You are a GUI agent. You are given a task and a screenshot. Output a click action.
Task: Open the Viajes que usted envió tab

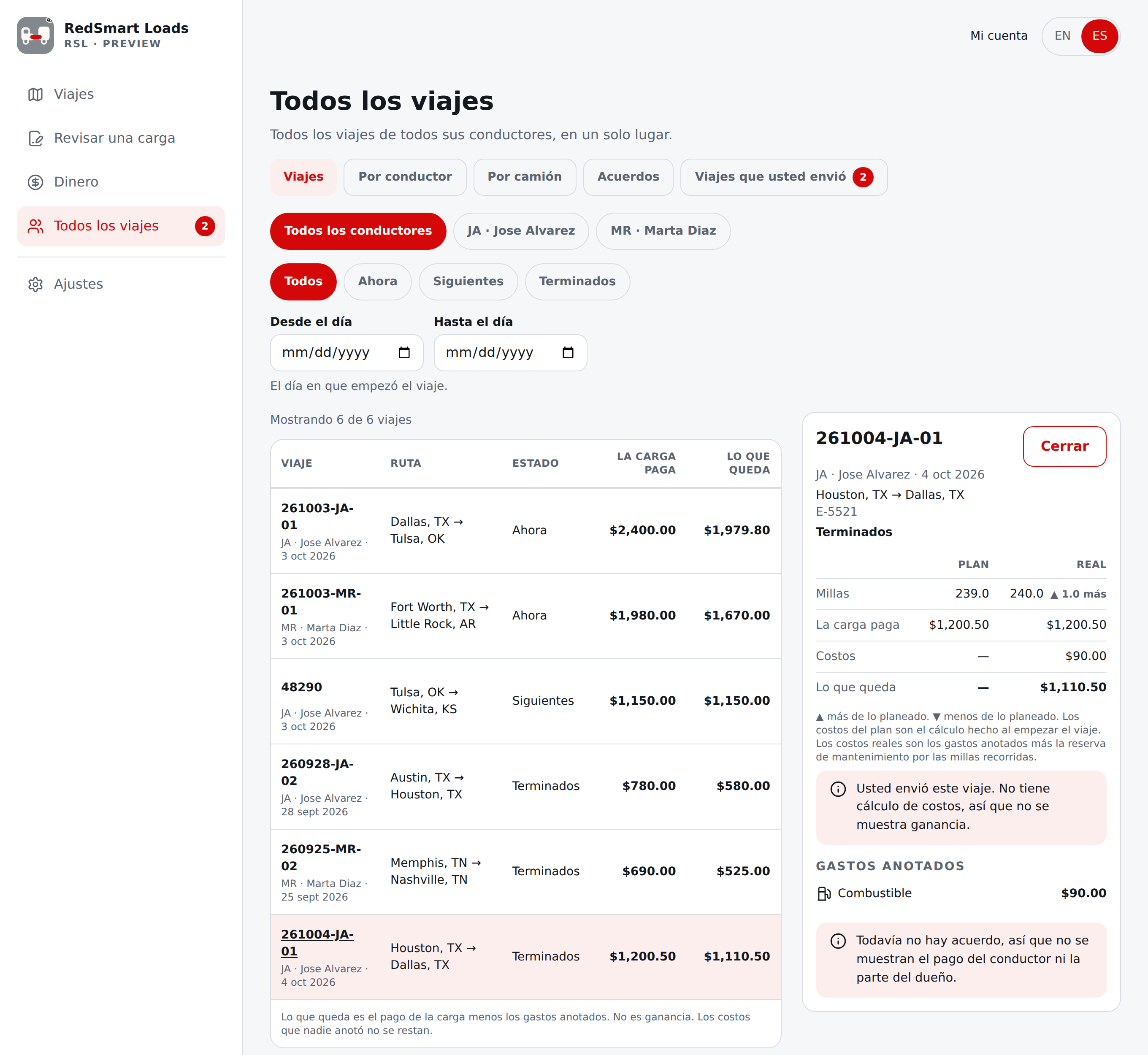pyautogui.click(x=783, y=177)
